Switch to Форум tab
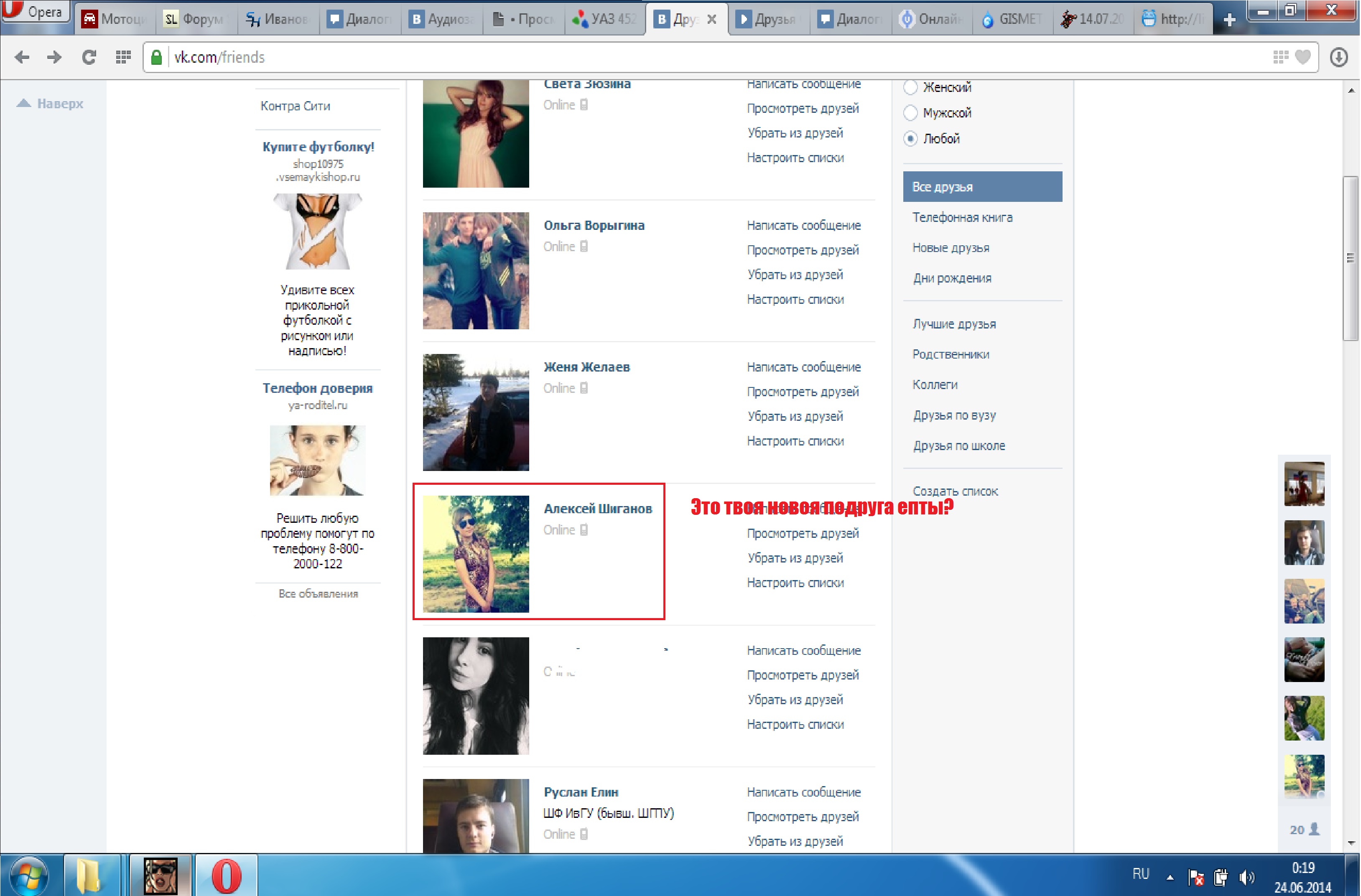The width and height of the screenshot is (1361, 896). pyautogui.click(x=196, y=20)
